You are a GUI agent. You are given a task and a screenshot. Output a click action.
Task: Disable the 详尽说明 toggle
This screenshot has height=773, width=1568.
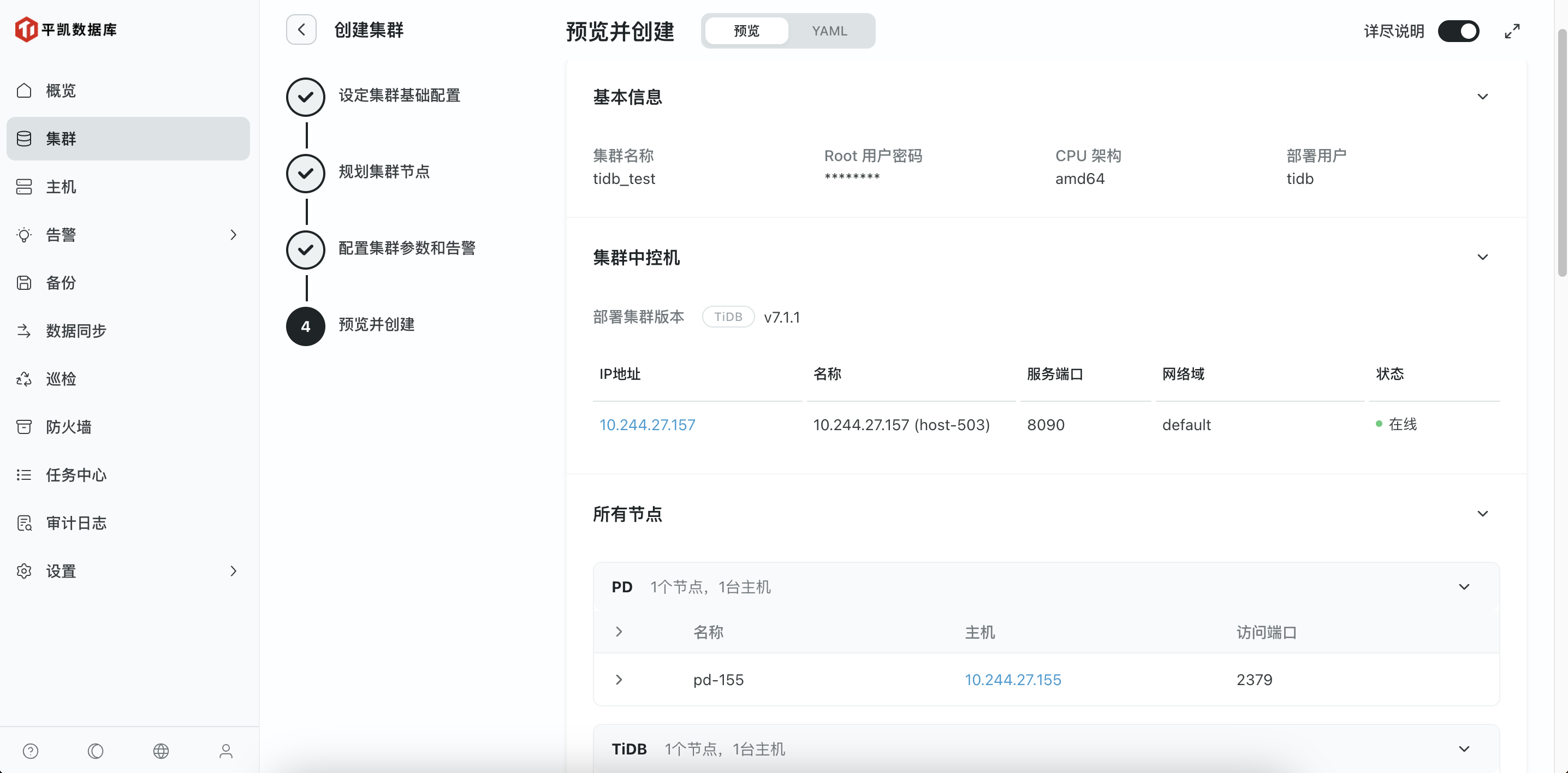1459,31
